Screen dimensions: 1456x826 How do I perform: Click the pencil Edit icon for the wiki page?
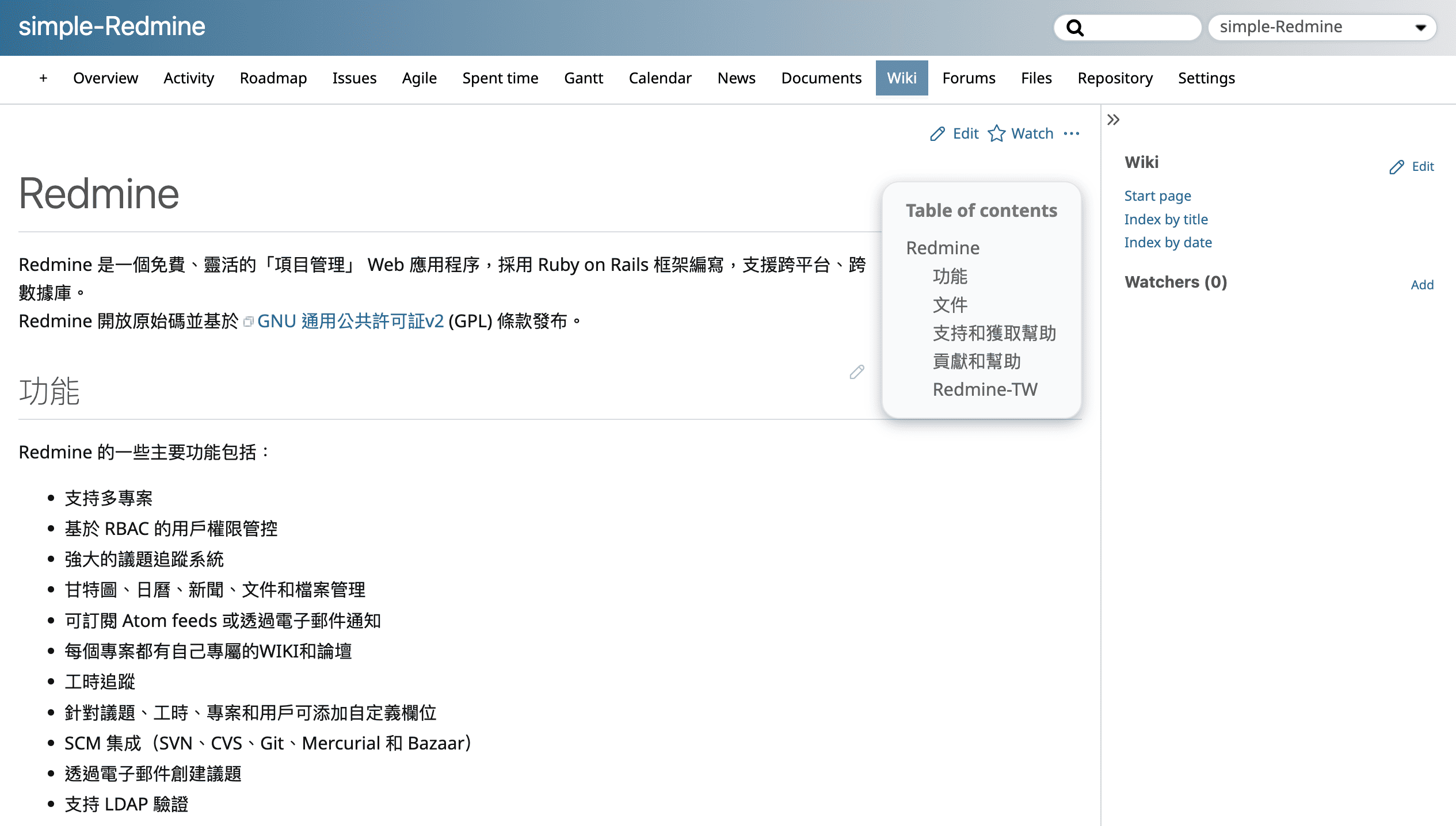(x=937, y=133)
